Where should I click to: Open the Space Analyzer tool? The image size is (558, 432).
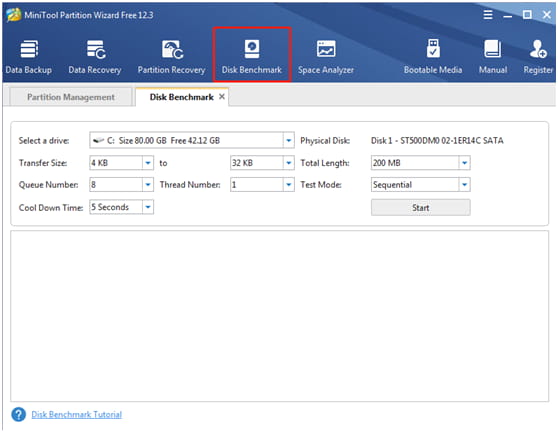point(326,56)
